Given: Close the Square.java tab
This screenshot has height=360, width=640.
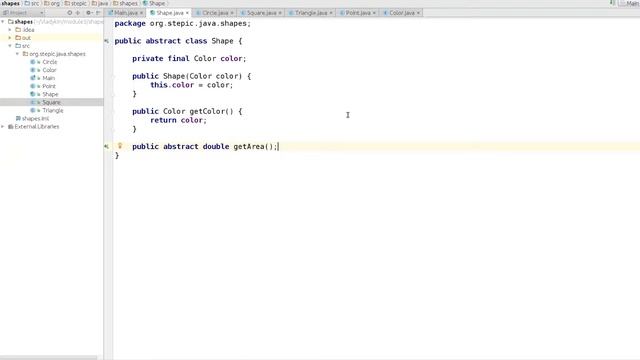Looking at the screenshot, I should 280,13.
